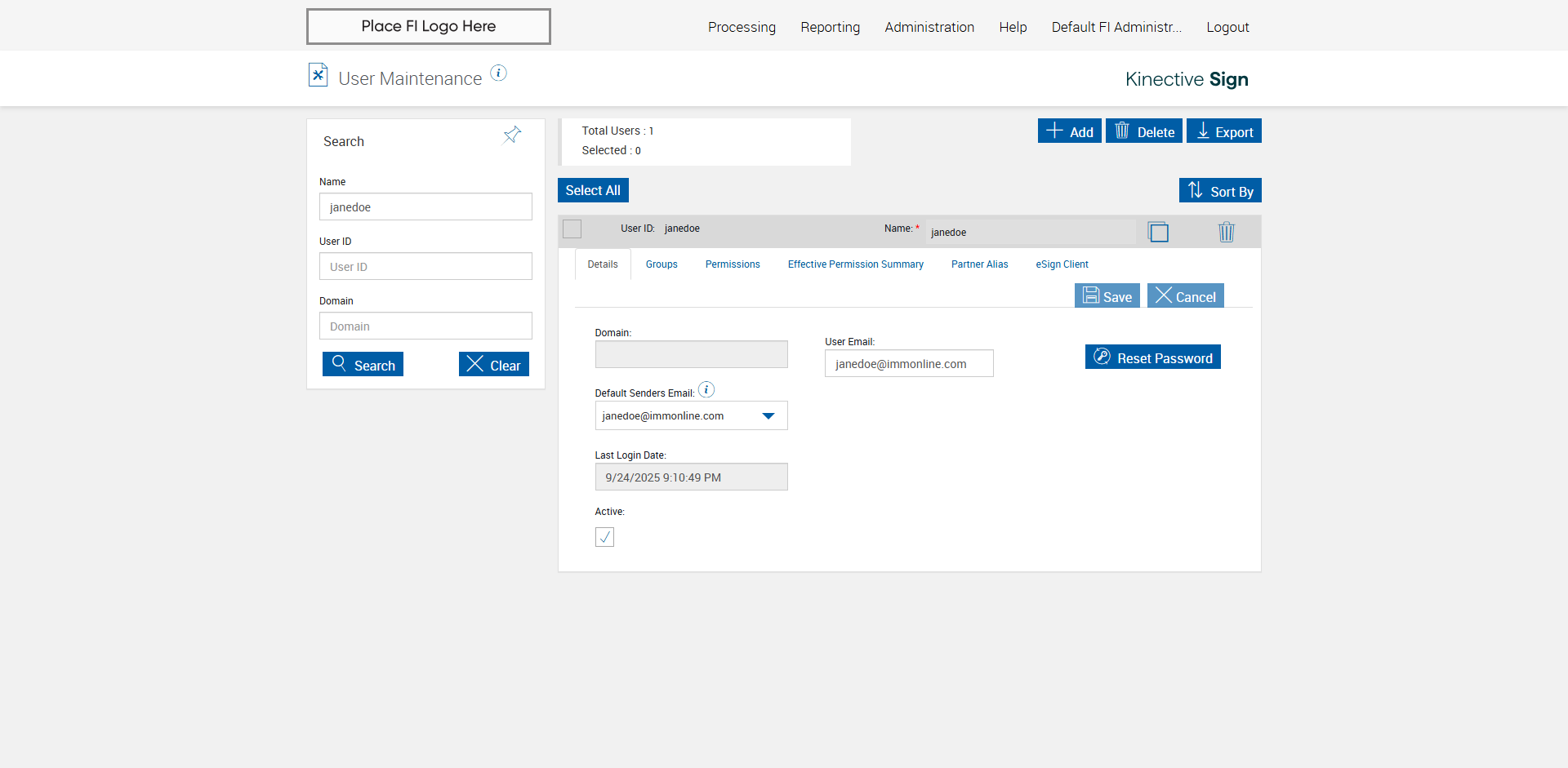Click the Selected count text
Screen dimensions: 1568x768
point(611,150)
